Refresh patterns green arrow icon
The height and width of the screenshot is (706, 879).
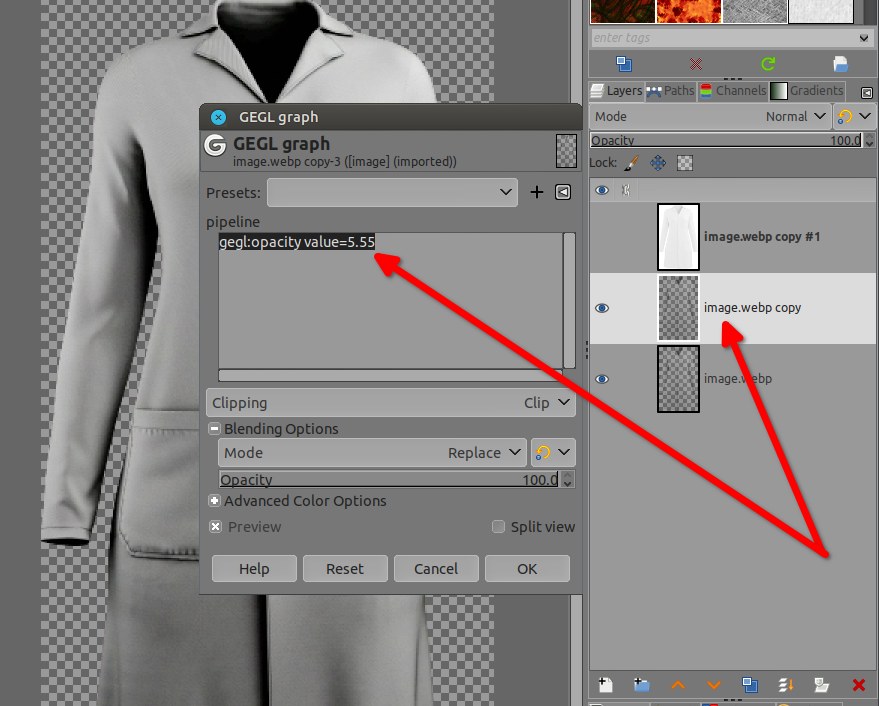(x=768, y=64)
